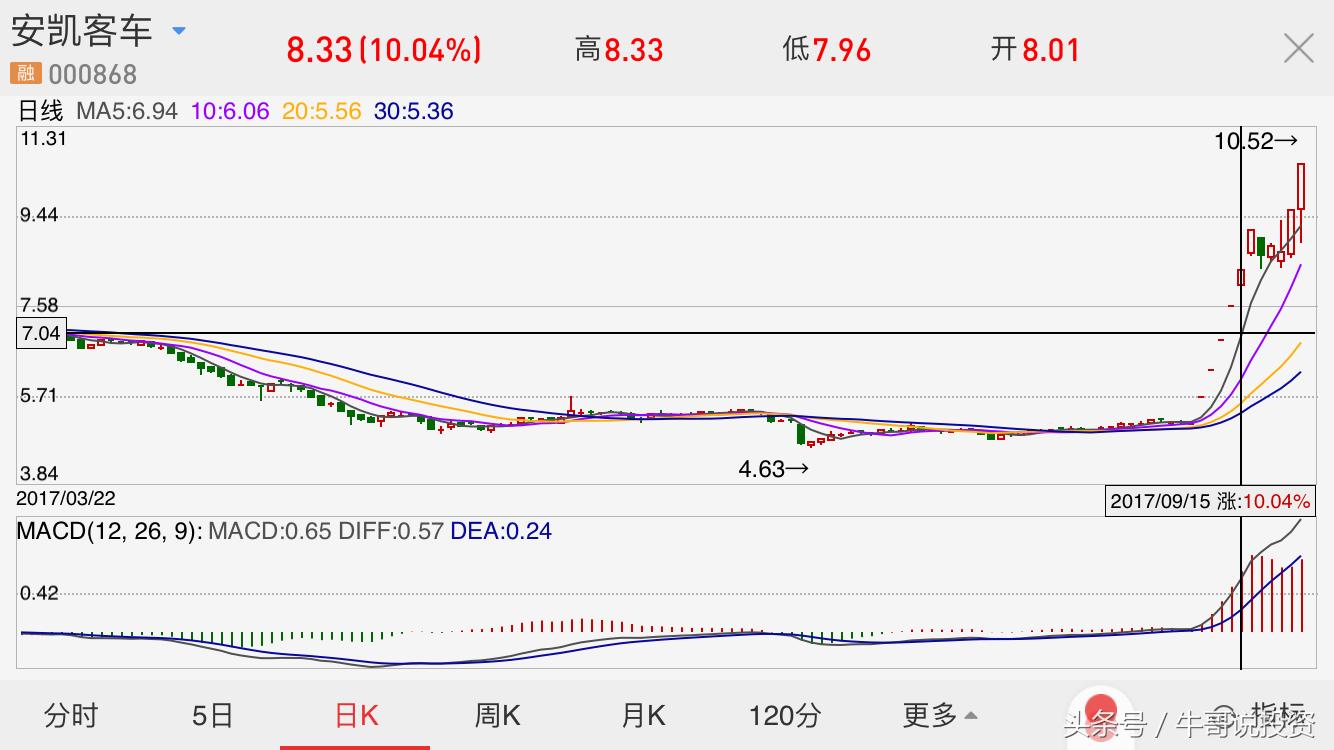Click the price quote 8.33 (10.04%)

(x=385, y=48)
